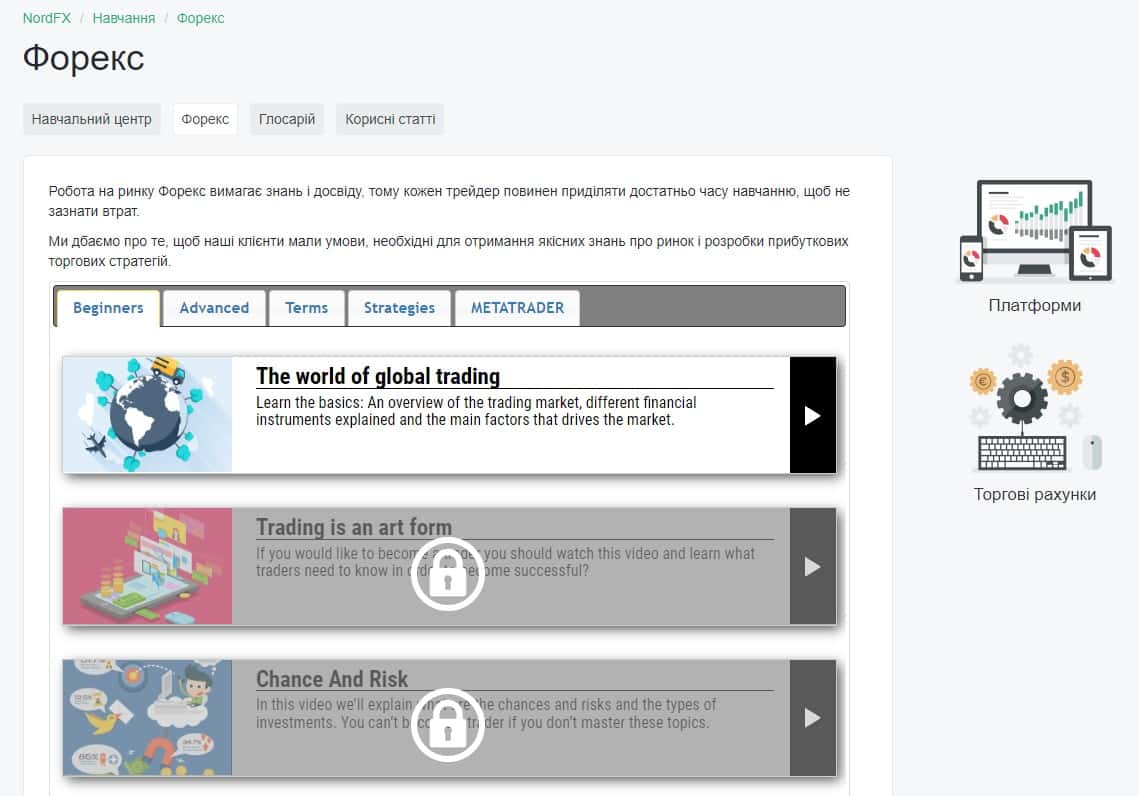This screenshot has height=796, width=1139.
Task: Open the Strategies tab
Action: (400, 308)
